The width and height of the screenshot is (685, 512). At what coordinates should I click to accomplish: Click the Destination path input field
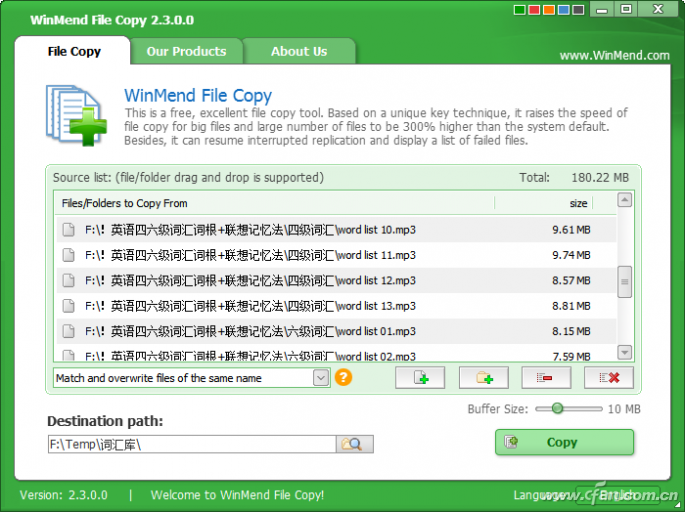coord(192,444)
